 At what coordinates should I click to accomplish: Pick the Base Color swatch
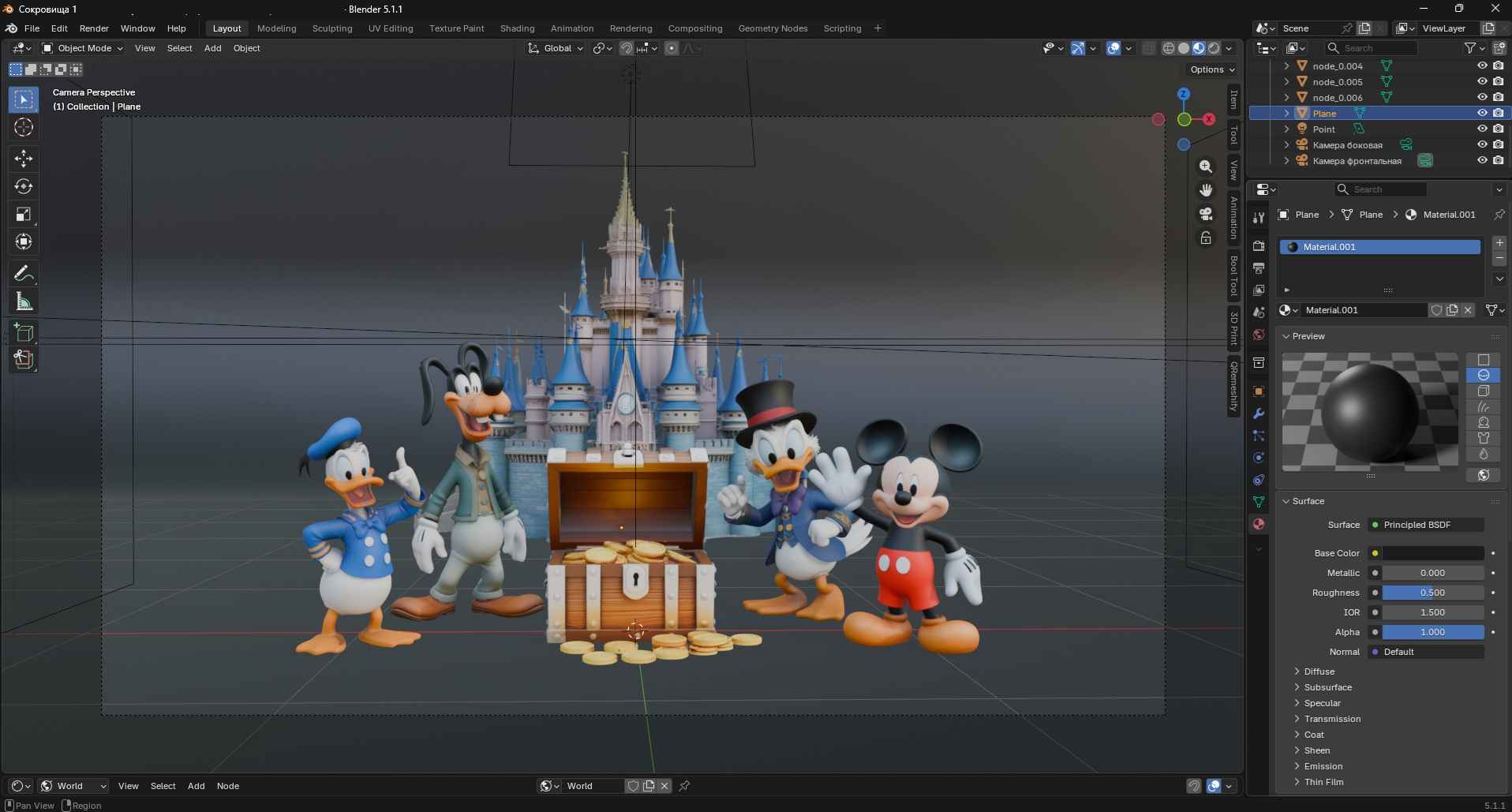(x=1432, y=553)
